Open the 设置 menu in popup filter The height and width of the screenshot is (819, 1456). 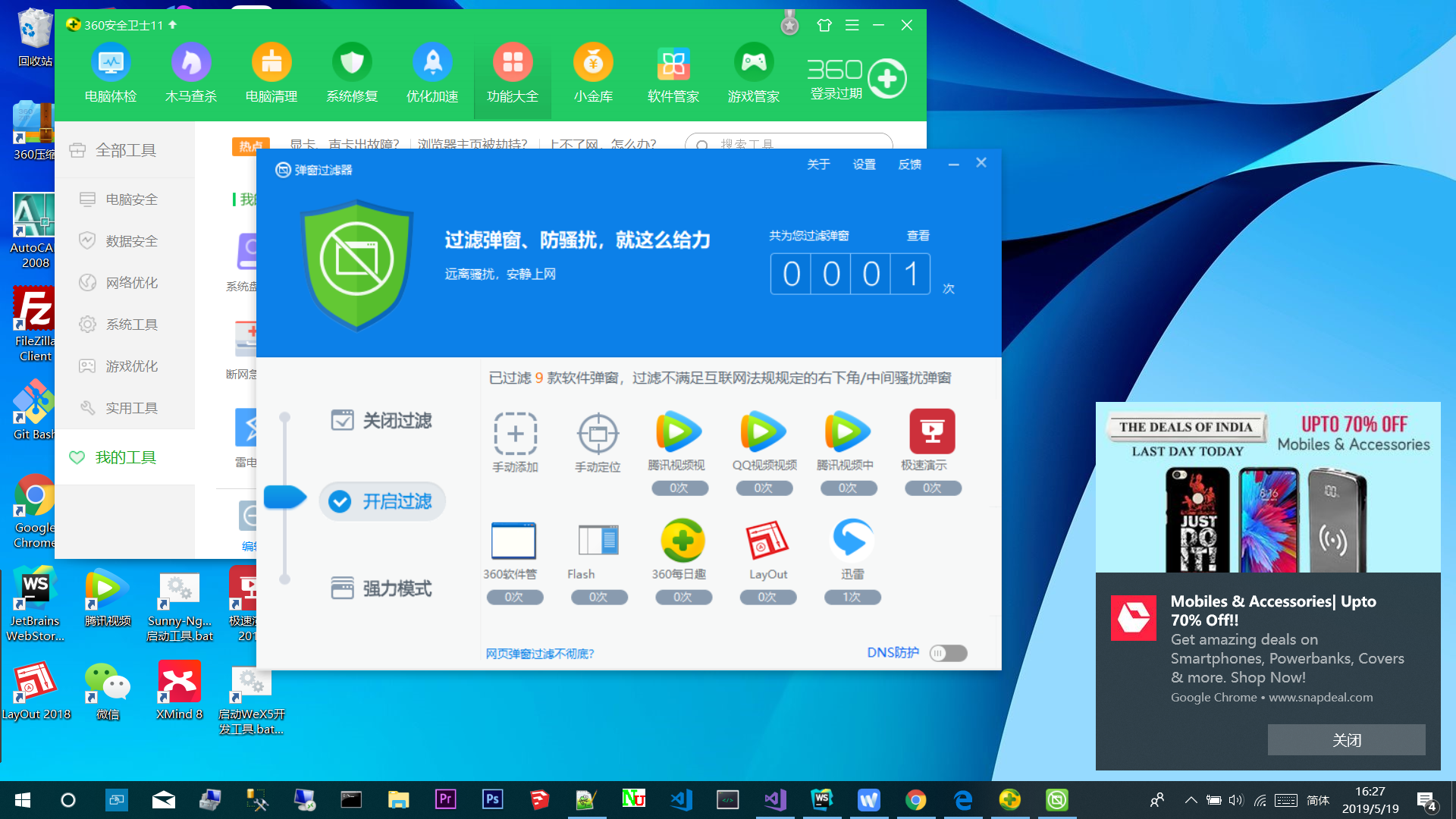pyautogui.click(x=864, y=164)
